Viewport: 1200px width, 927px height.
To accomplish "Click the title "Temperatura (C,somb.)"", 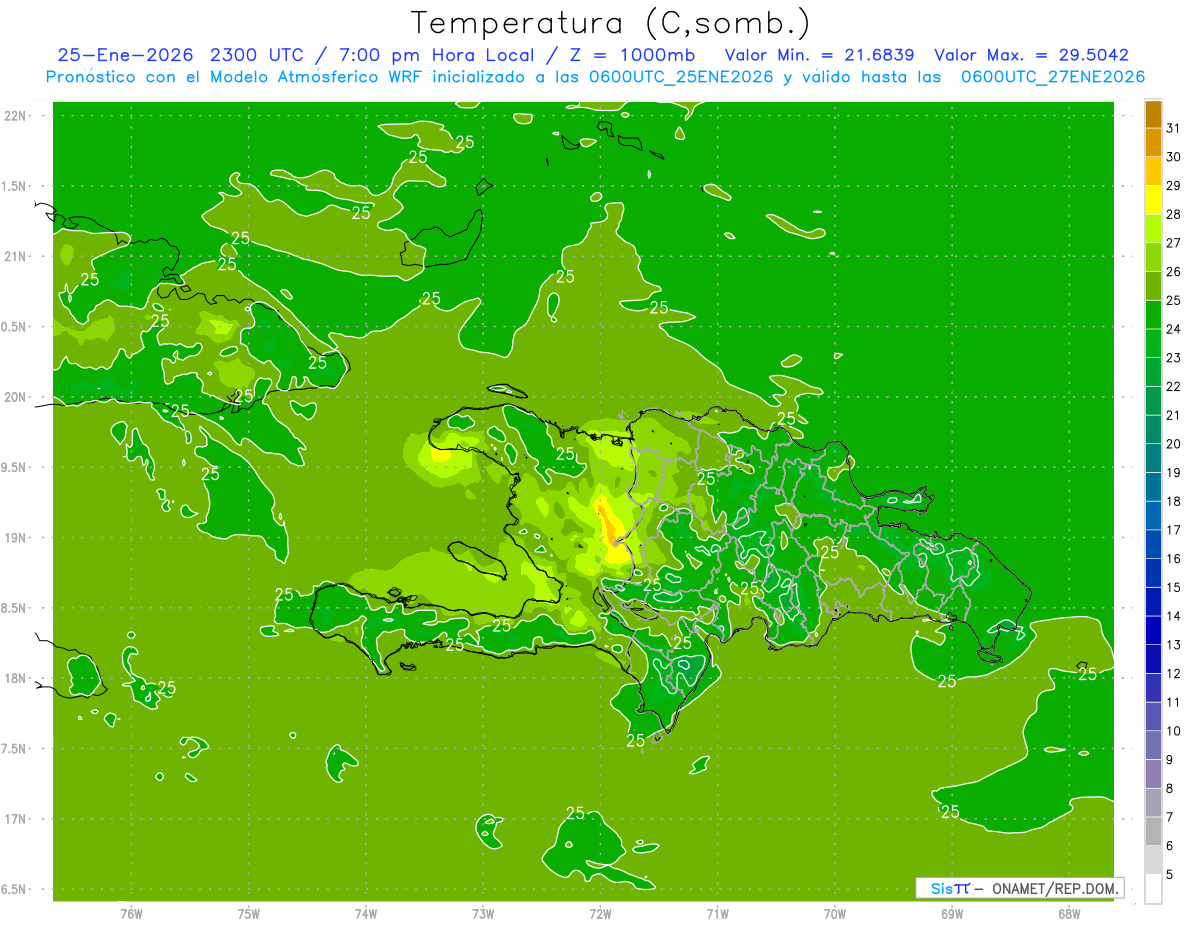I will click(610, 23).
